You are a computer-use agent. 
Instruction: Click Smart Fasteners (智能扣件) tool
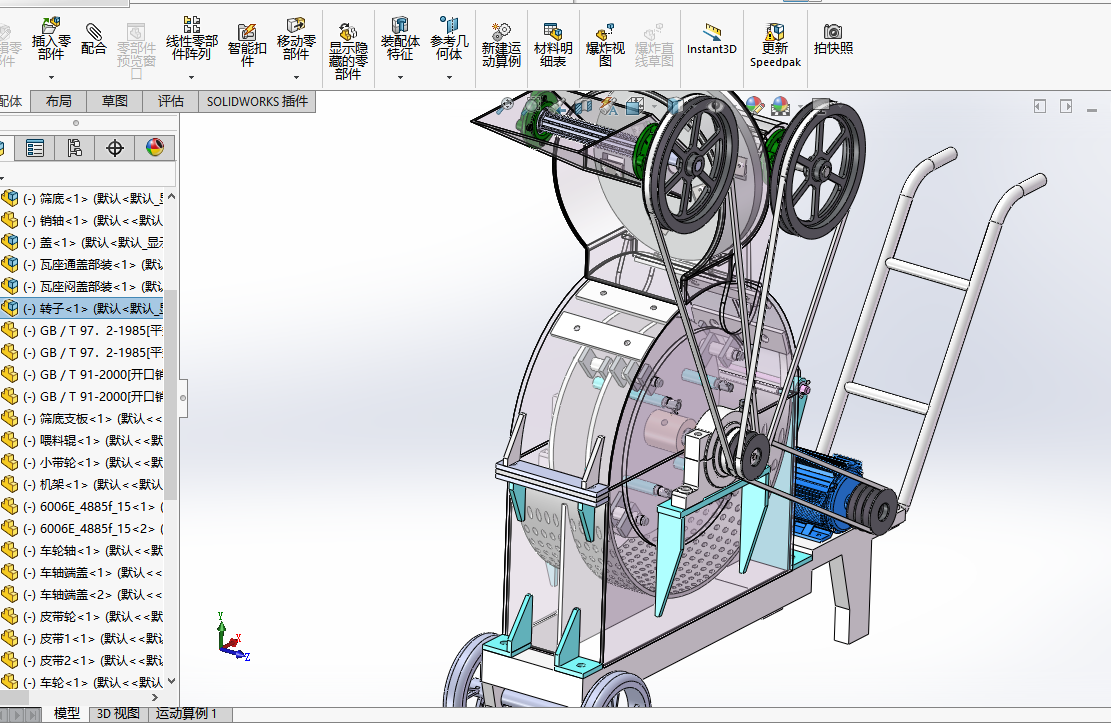pos(247,45)
